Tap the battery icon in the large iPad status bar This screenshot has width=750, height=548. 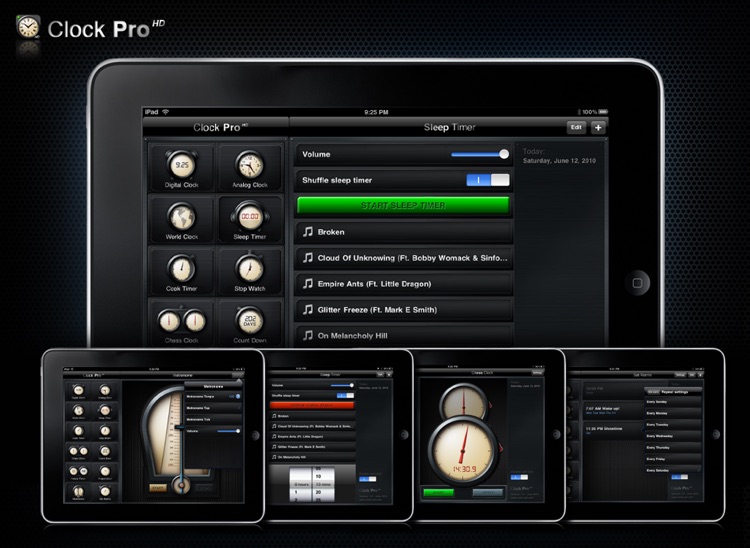click(x=603, y=112)
